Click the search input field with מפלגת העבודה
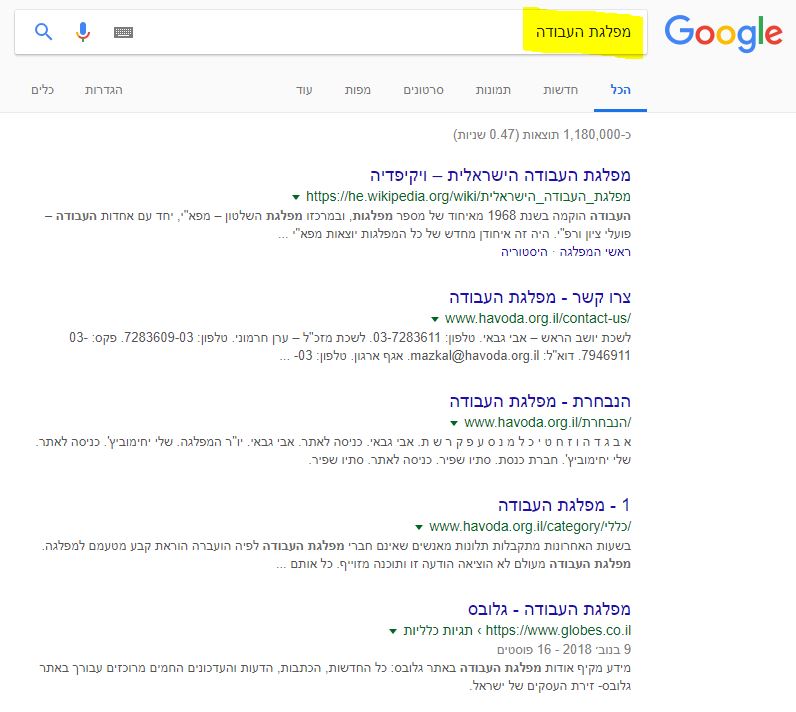This screenshot has height=712, width=796. [331, 32]
